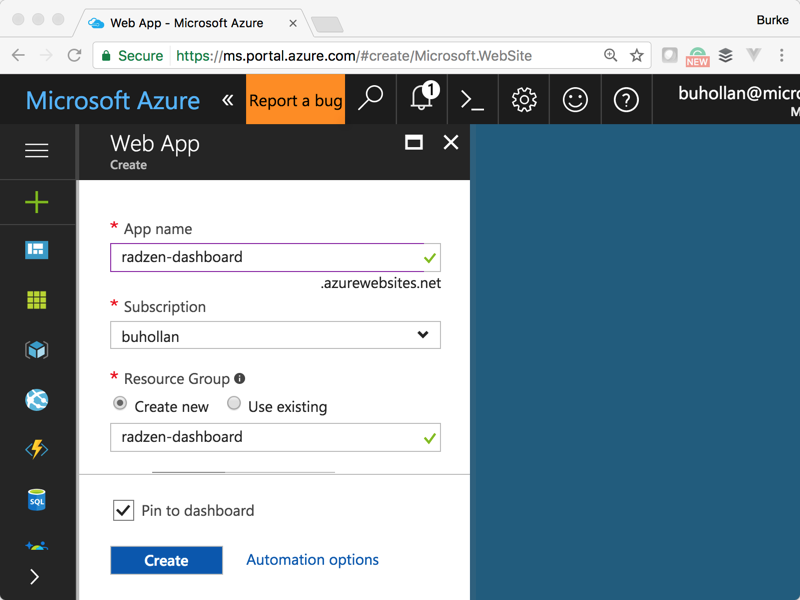The height and width of the screenshot is (600, 800).
Task: Open the Subscription dropdown
Action: click(x=276, y=335)
